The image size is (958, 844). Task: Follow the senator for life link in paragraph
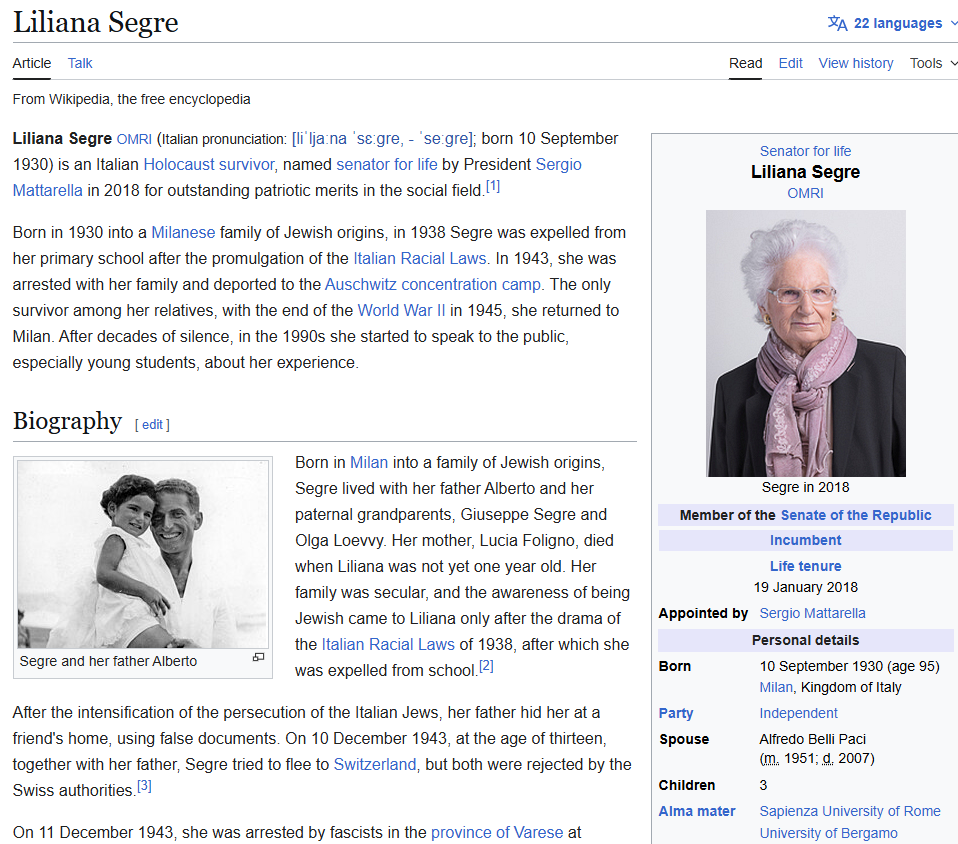coord(387,164)
